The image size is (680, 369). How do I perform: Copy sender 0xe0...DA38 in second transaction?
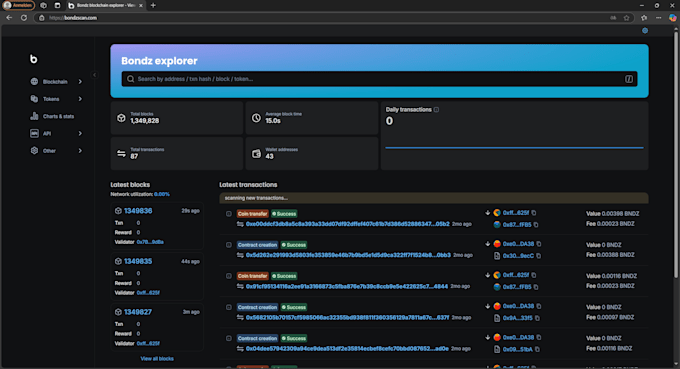(x=539, y=244)
